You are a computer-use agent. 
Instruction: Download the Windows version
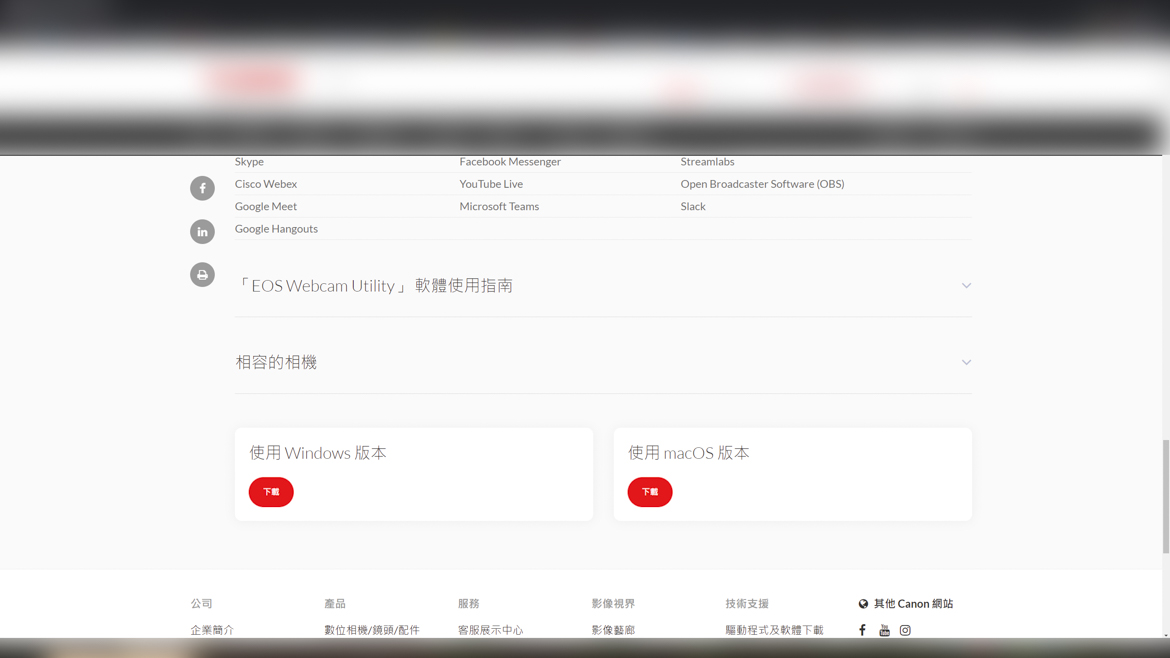(x=271, y=492)
